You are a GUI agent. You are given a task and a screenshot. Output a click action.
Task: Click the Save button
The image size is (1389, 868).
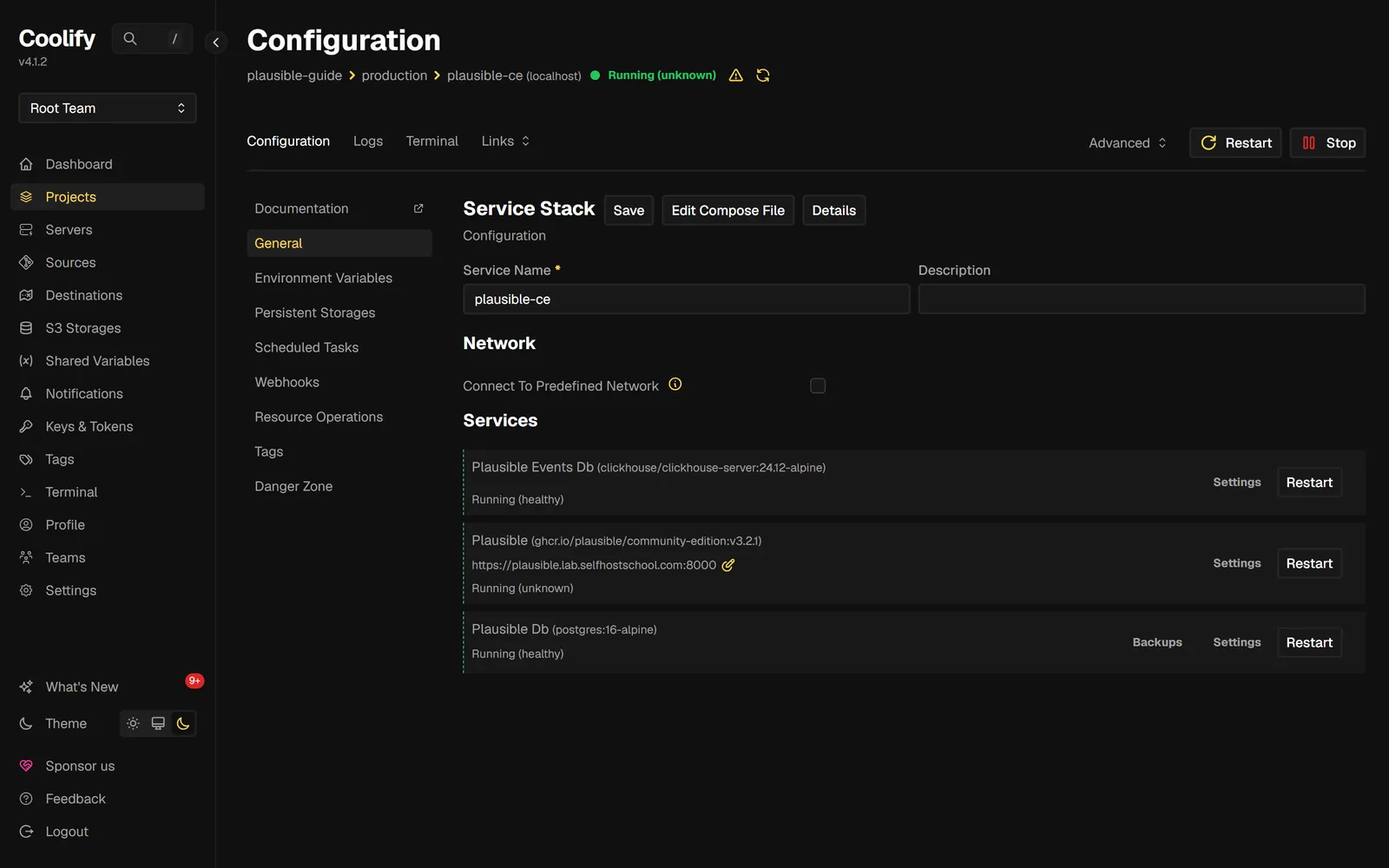(629, 210)
